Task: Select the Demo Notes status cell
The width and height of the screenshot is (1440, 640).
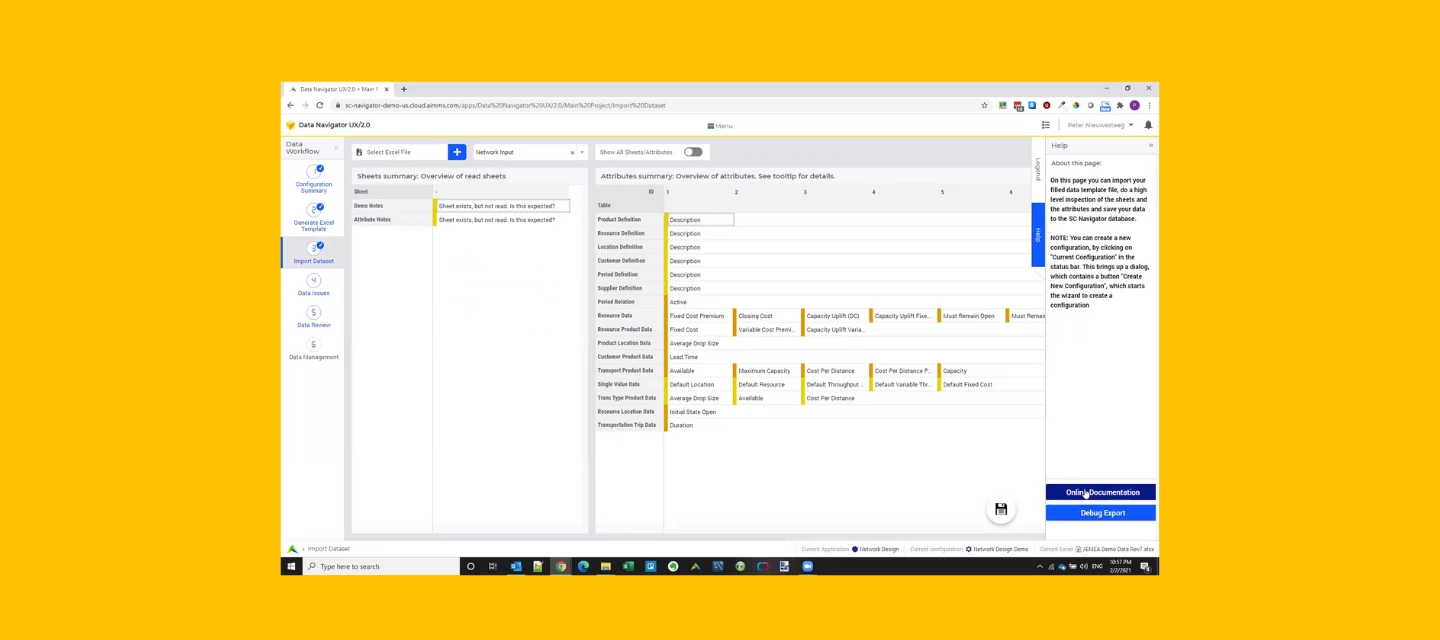Action: tap(503, 206)
